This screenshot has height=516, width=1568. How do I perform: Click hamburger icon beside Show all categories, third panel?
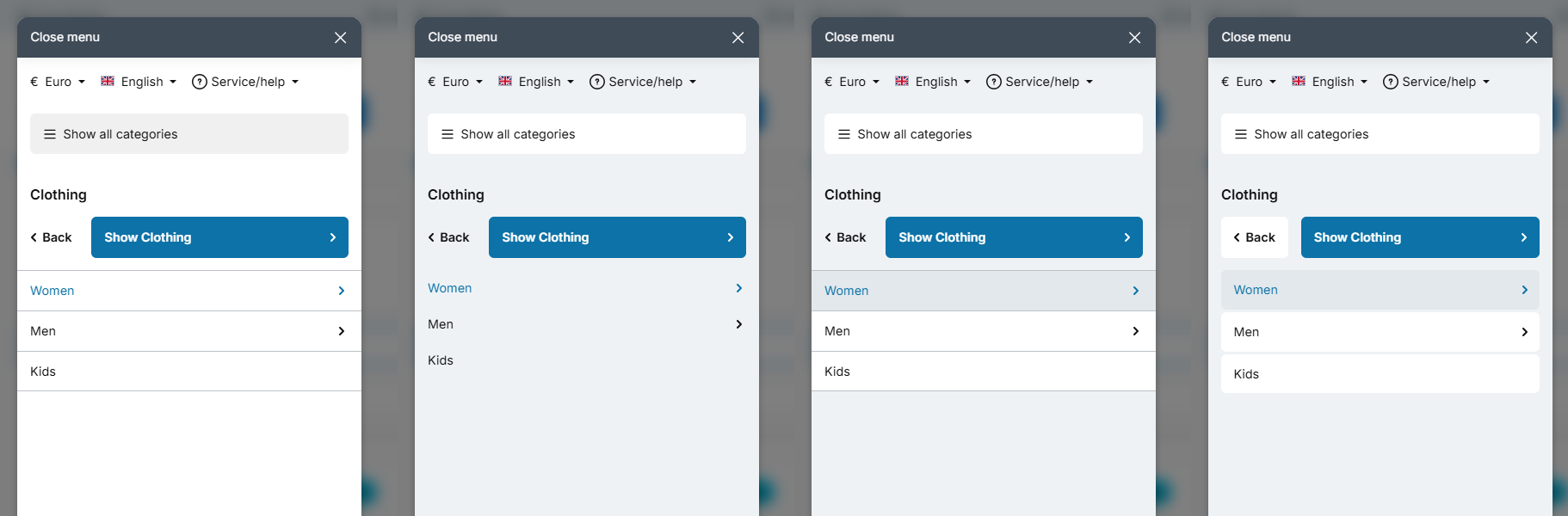pyautogui.click(x=844, y=134)
